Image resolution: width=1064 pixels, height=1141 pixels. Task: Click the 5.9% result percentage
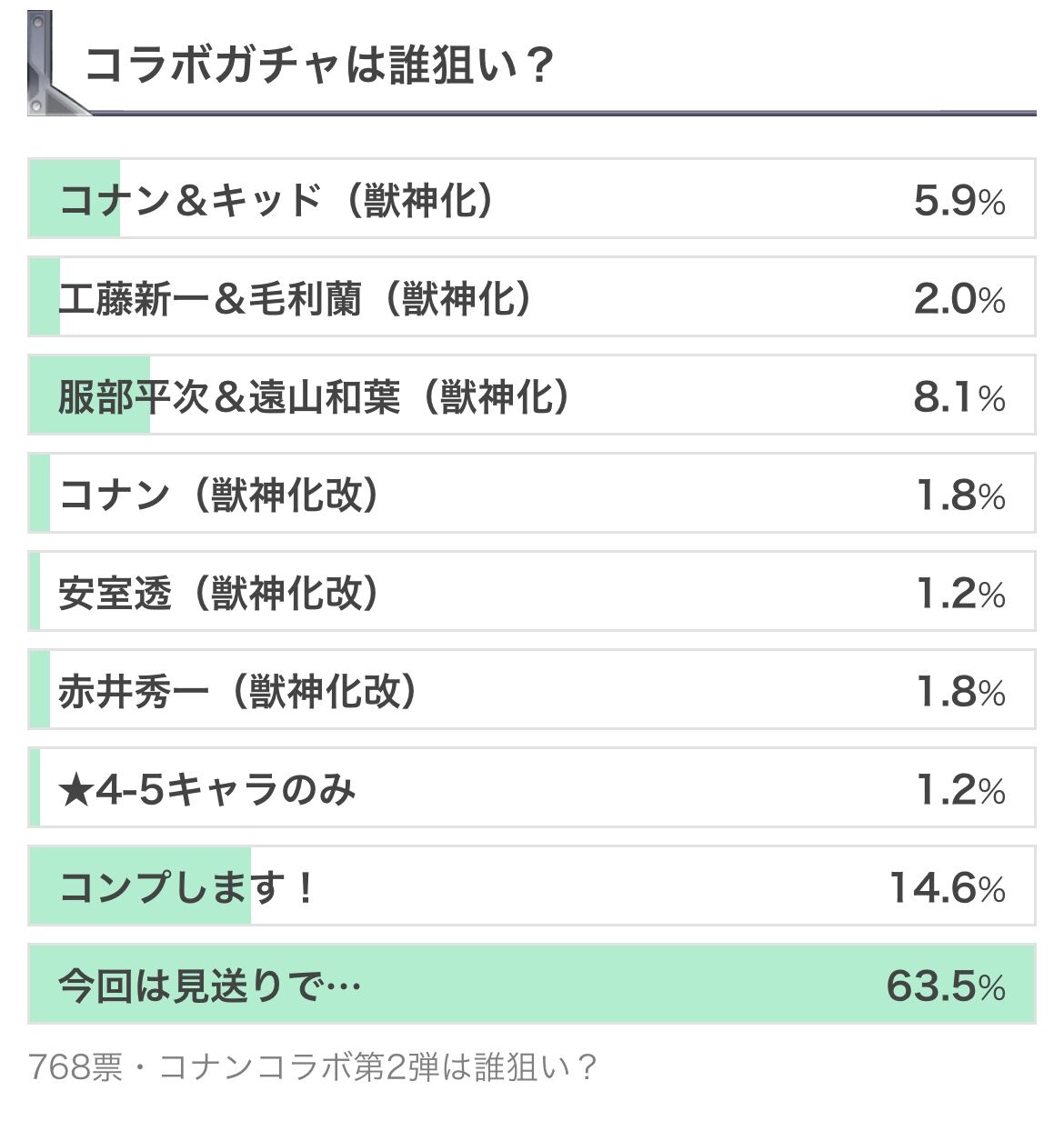959,199
